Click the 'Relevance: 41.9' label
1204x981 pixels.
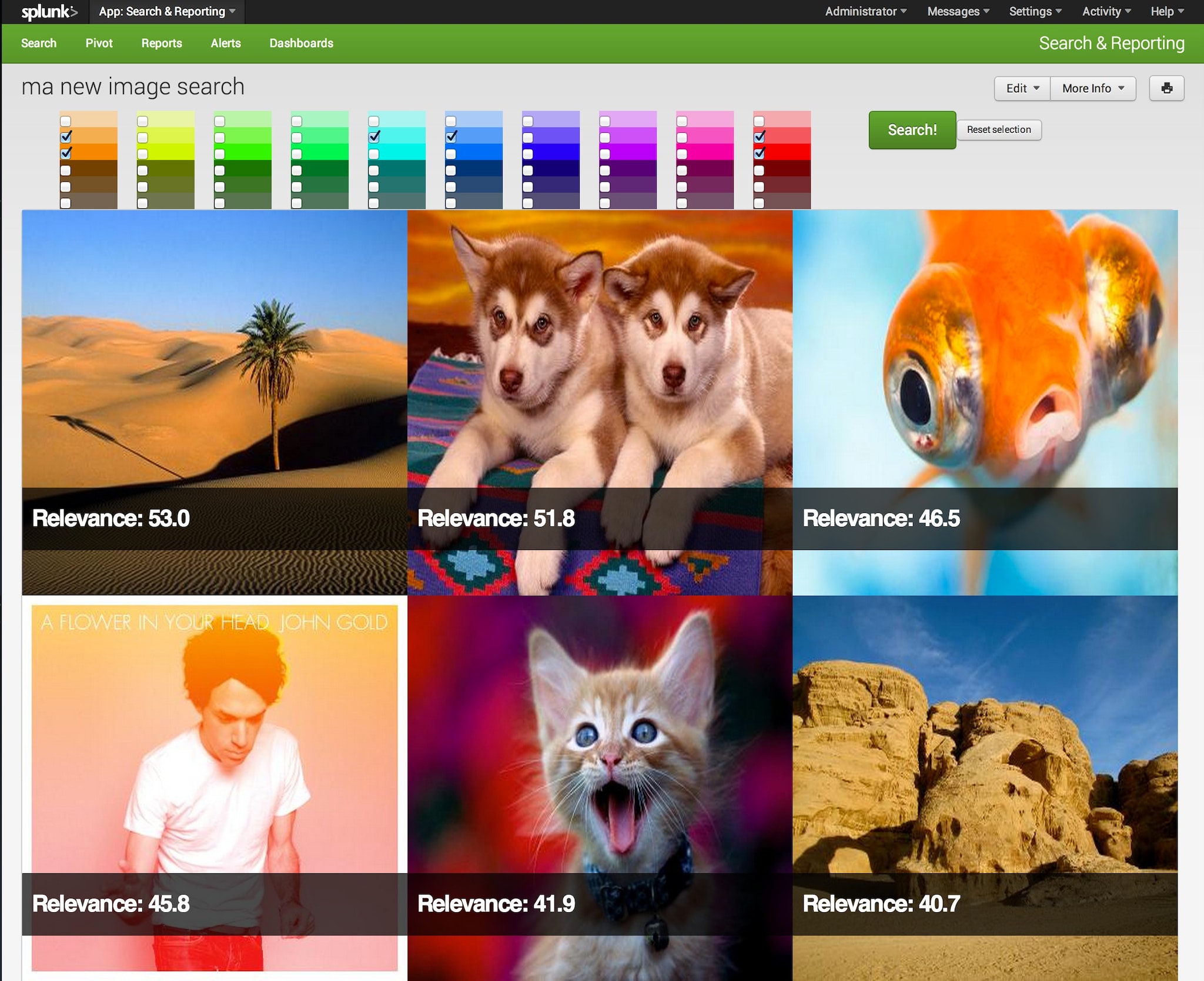[x=496, y=903]
